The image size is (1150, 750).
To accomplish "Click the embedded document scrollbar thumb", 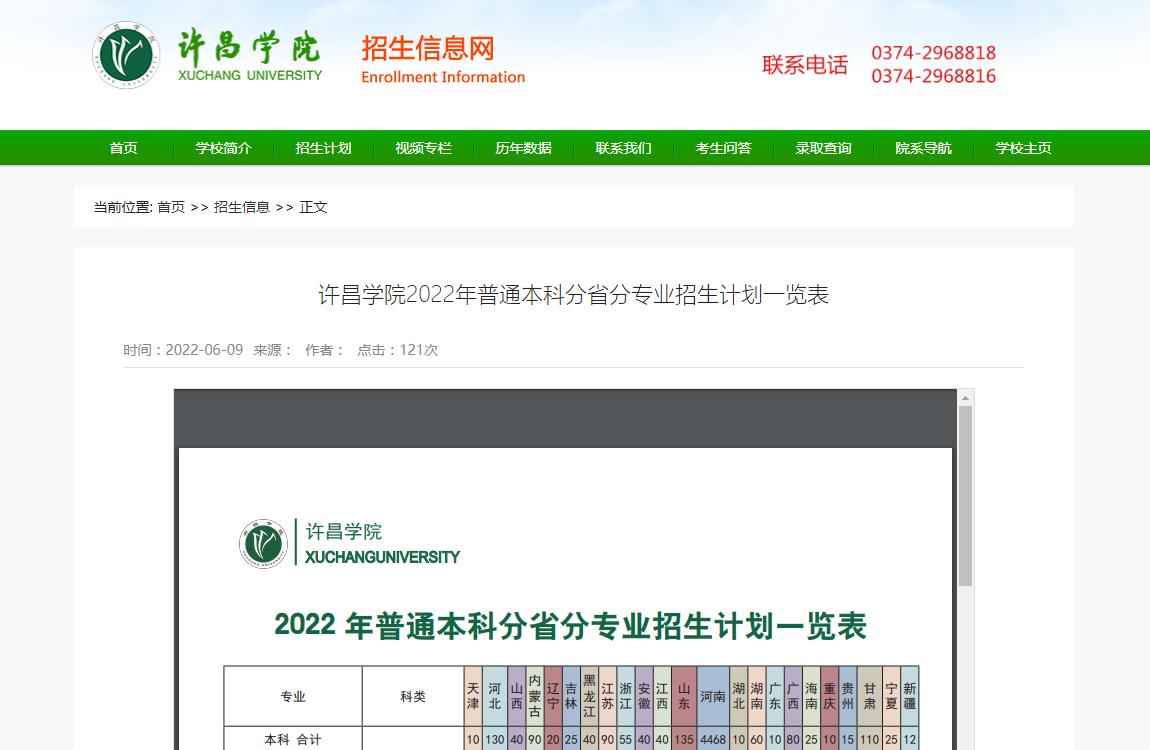I will click(x=965, y=496).
